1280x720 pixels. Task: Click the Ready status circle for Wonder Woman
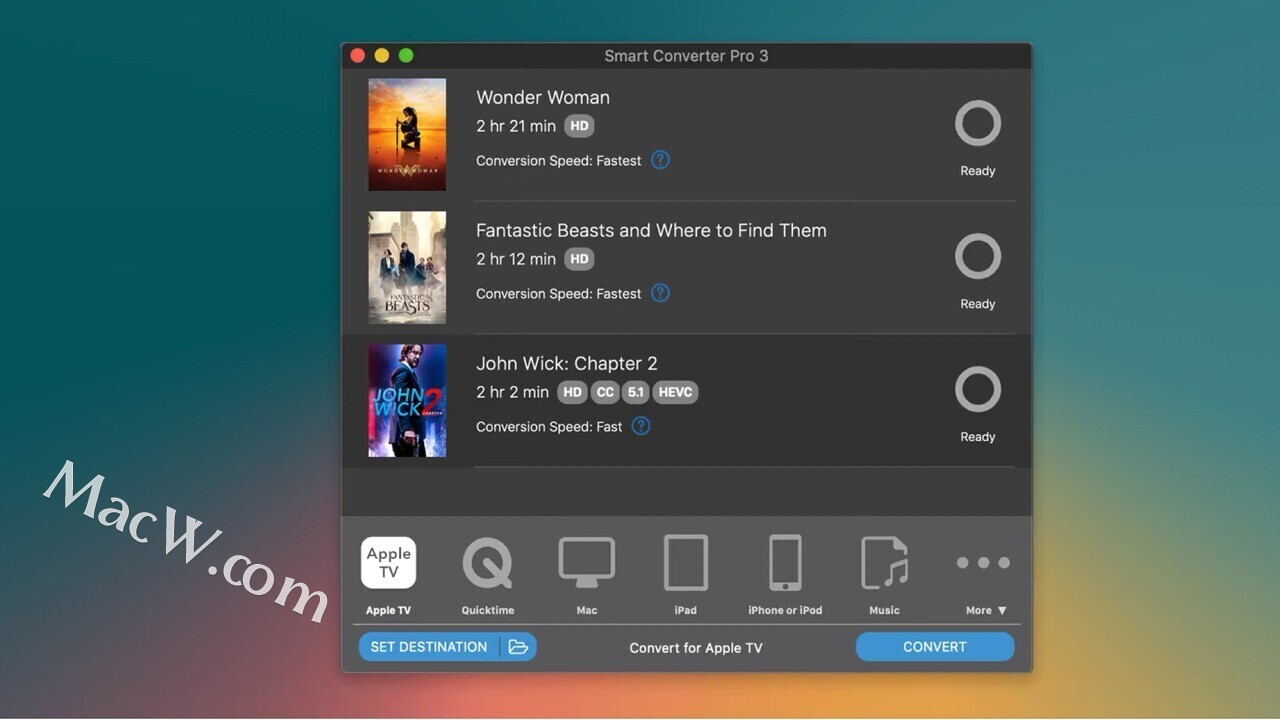click(x=978, y=124)
